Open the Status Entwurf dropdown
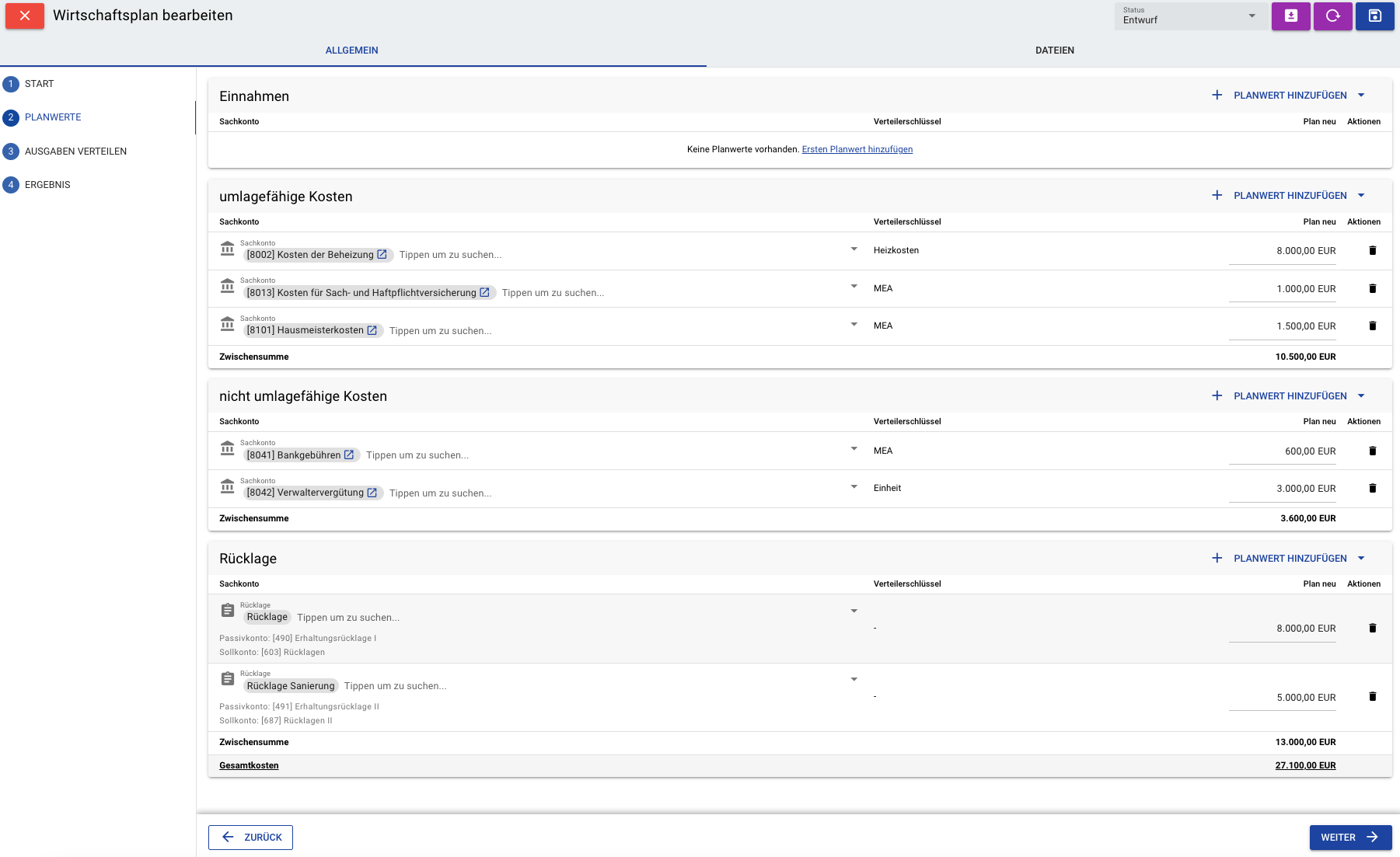This screenshot has width=1400, height=857. point(1189,16)
